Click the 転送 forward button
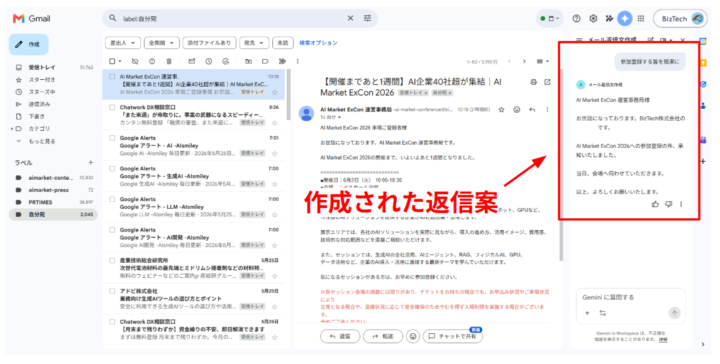The height and width of the screenshot is (364, 720). point(383,336)
